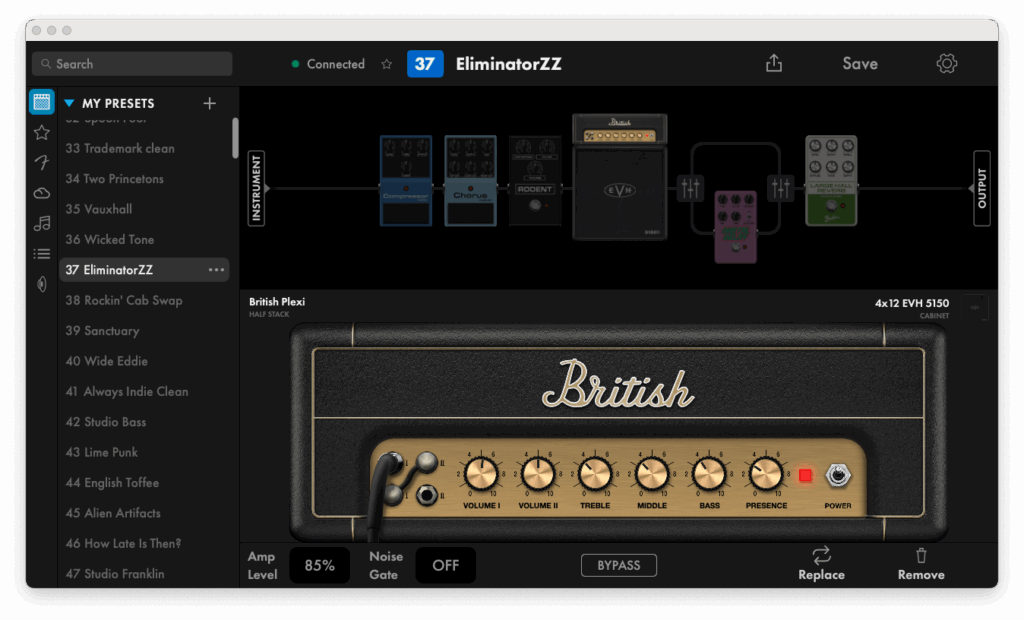
Task: Adjust the TREBLE knob
Action: point(595,474)
